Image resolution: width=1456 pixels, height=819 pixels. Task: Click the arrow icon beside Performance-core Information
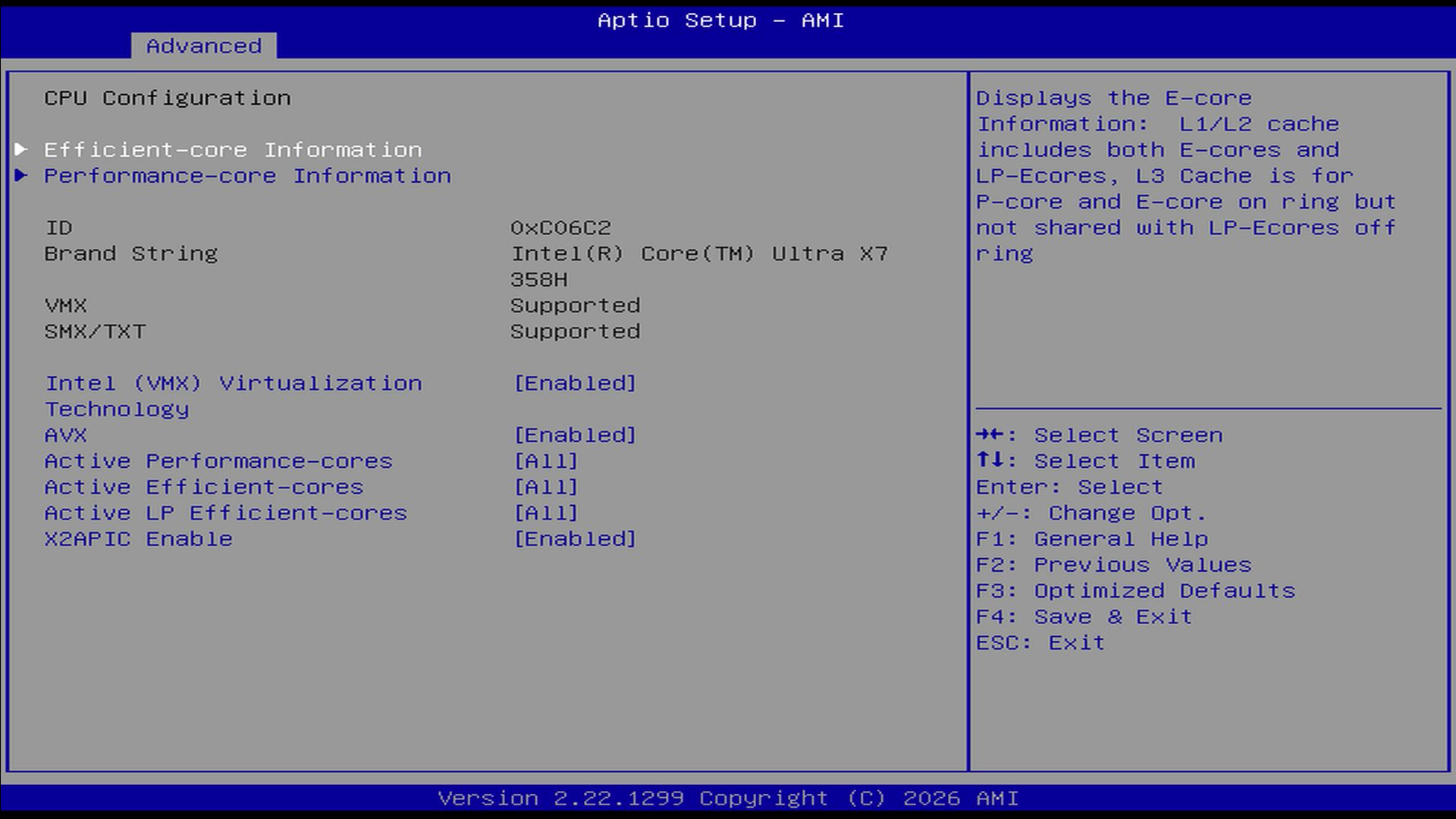21,176
